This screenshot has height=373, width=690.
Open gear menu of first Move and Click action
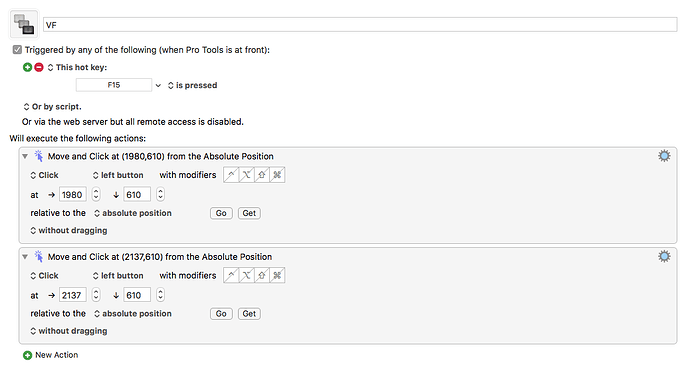point(664,156)
